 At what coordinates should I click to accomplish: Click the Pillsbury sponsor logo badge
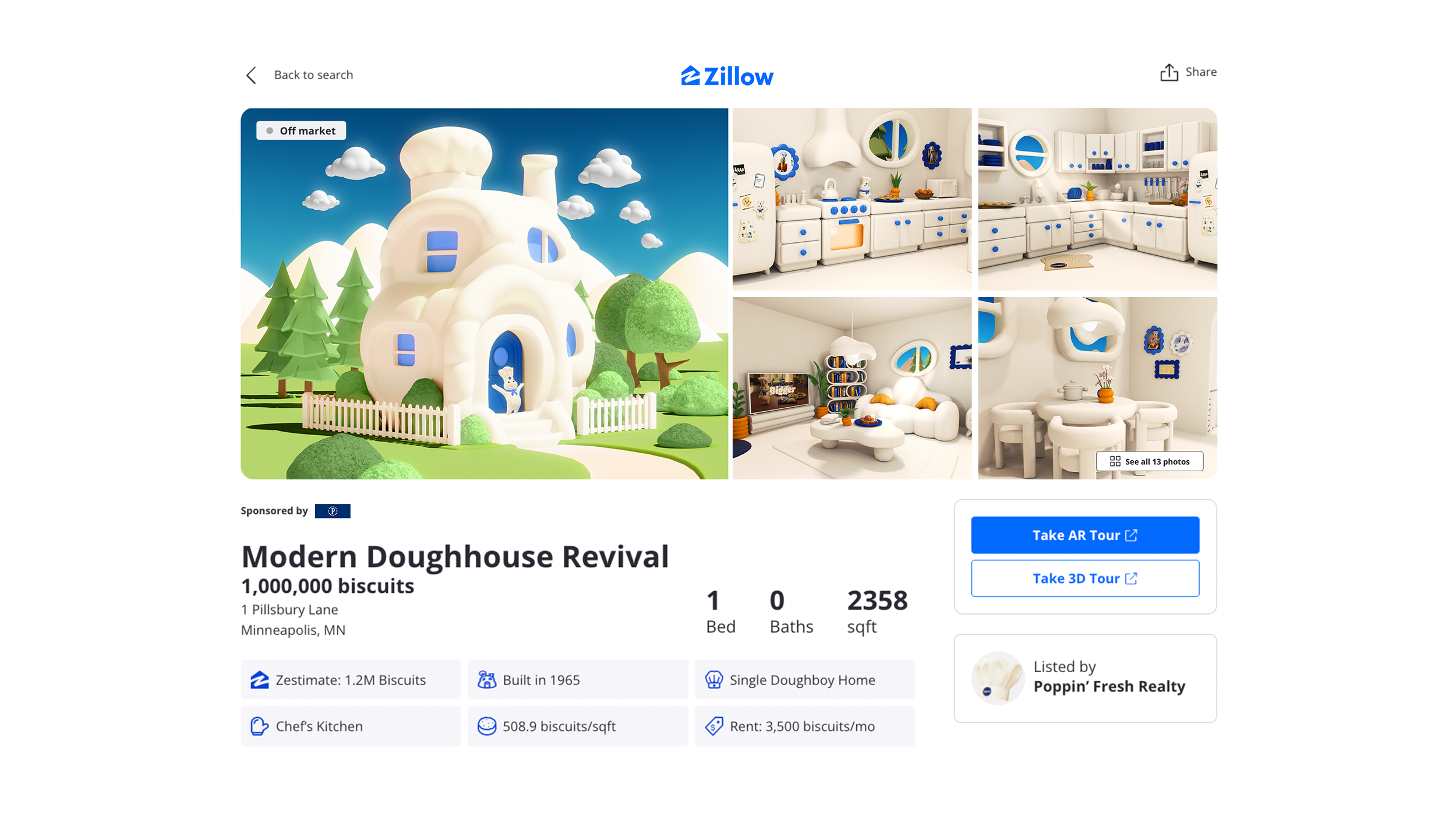pos(333,511)
